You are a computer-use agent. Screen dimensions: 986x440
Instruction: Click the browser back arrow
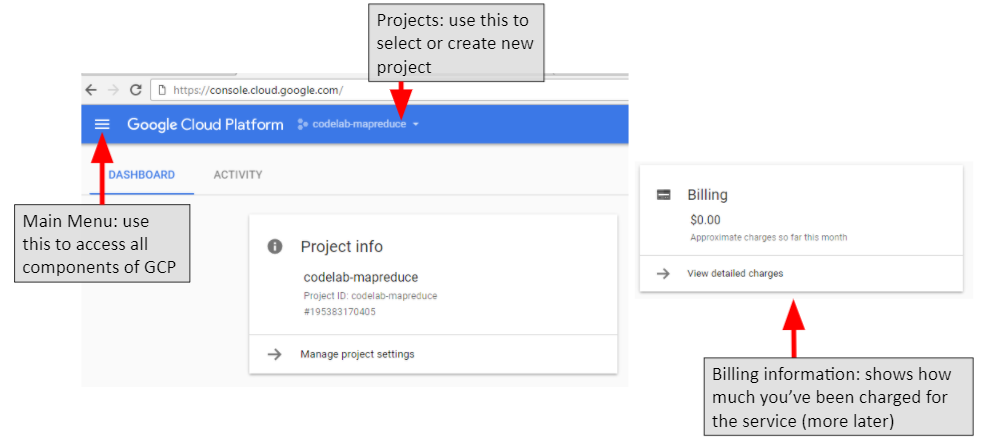[91, 90]
